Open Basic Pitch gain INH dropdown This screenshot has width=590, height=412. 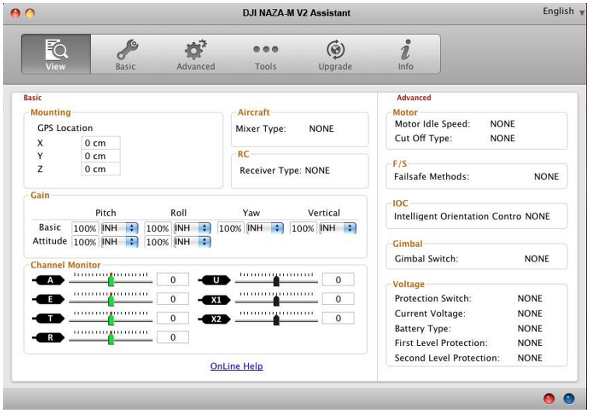coord(120,228)
